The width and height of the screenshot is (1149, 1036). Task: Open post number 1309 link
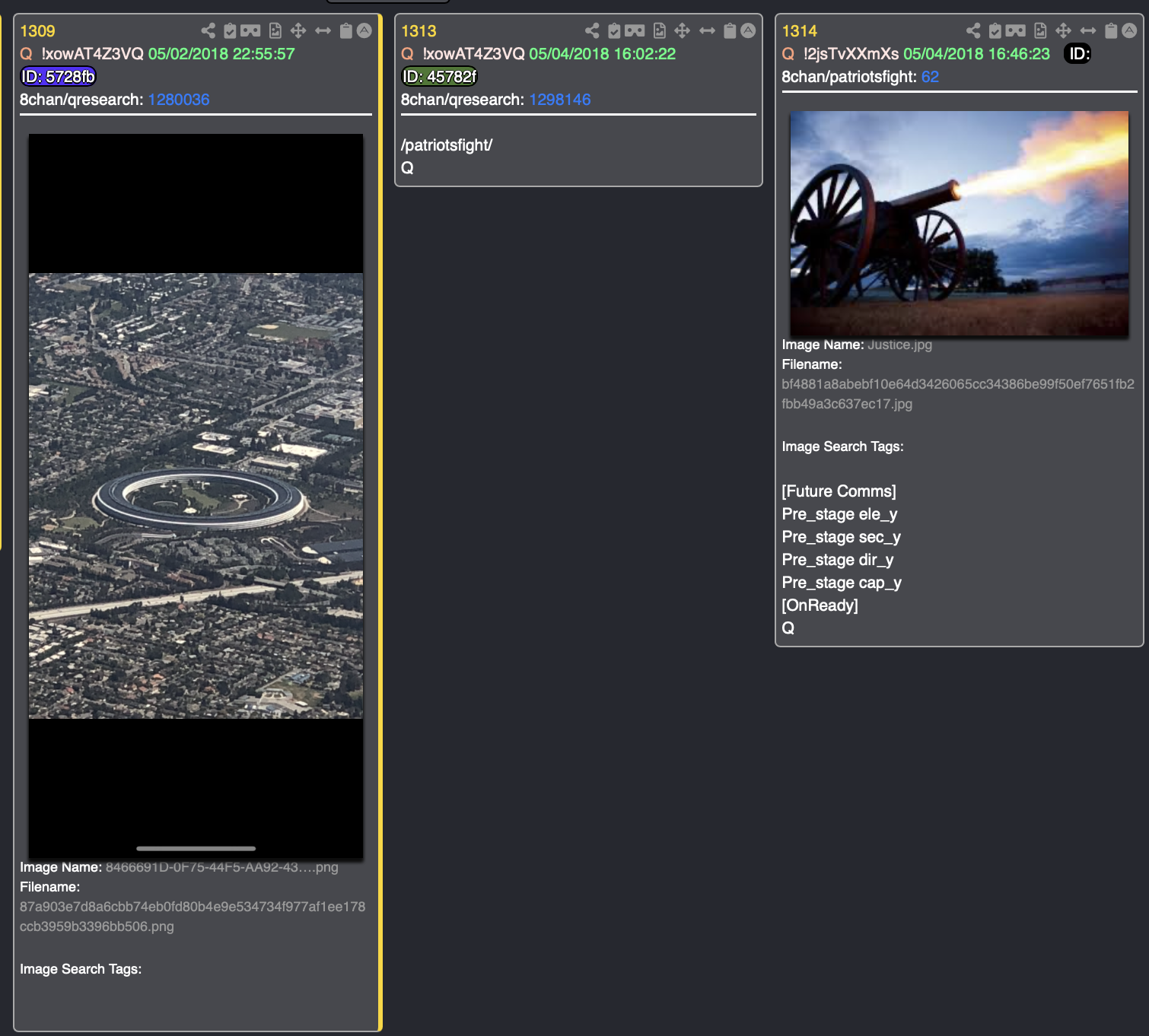click(37, 31)
